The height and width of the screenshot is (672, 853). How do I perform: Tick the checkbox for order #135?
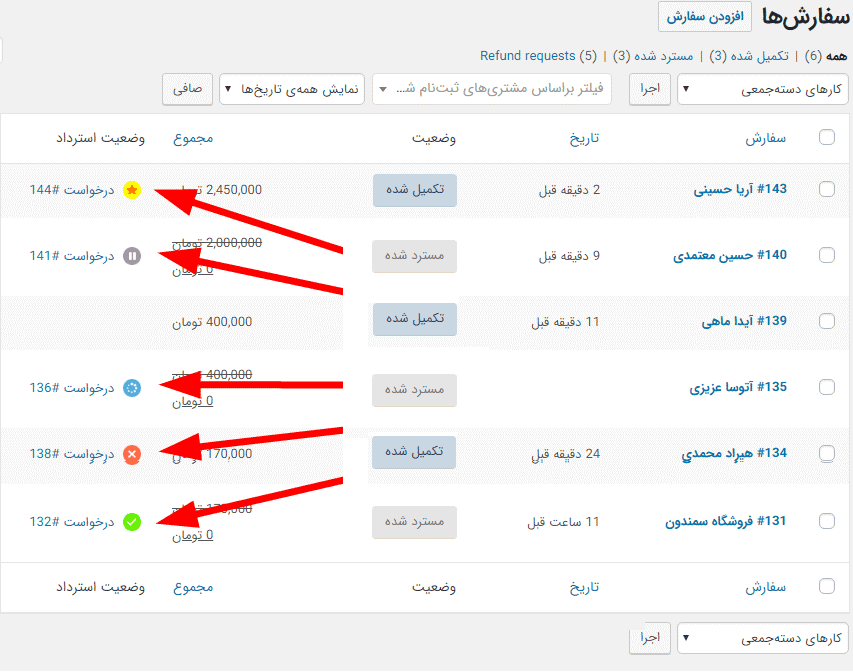point(826,387)
